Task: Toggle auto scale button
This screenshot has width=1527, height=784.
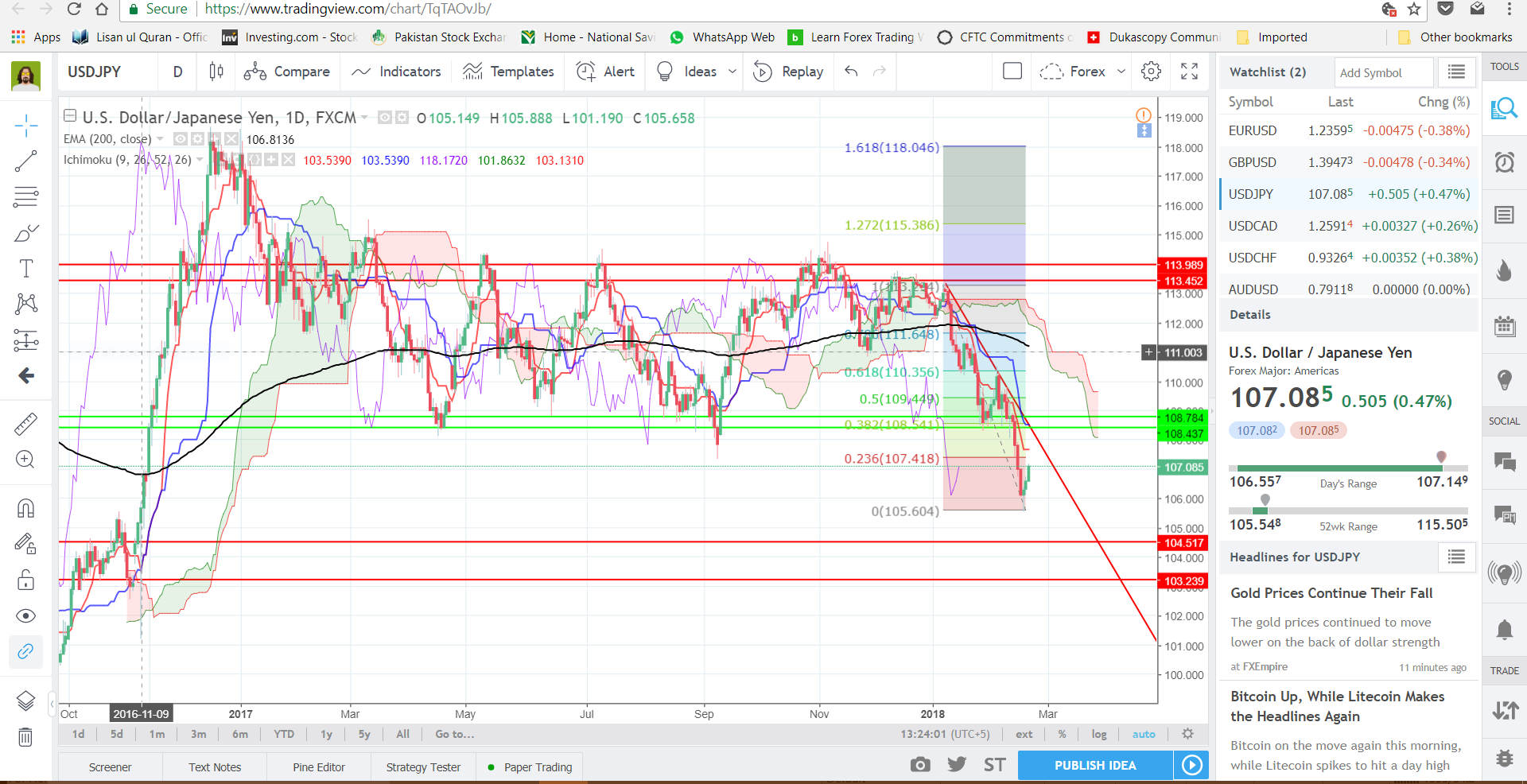Action: pos(1143,734)
